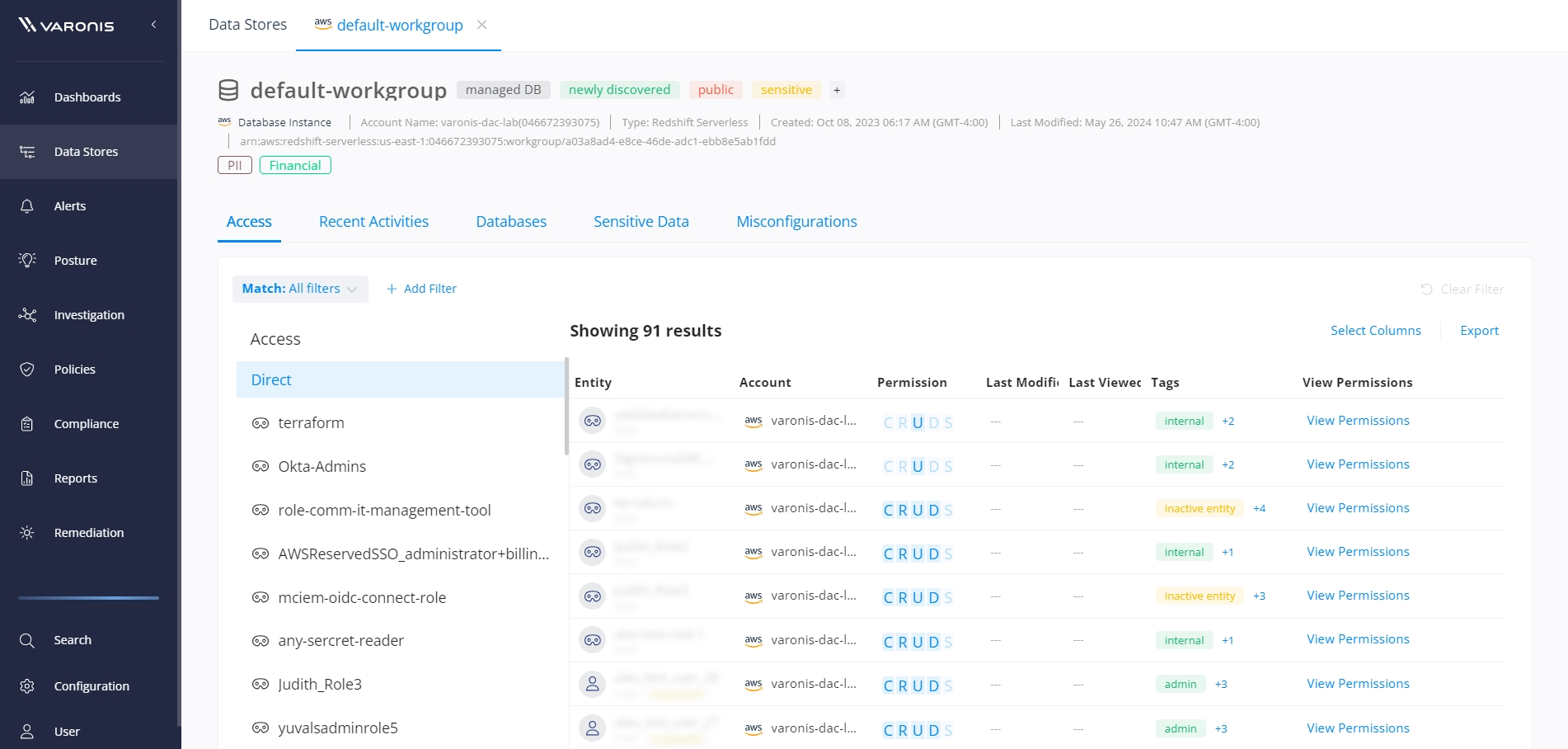
Task: Click View Permissions in the first row
Action: (1358, 421)
